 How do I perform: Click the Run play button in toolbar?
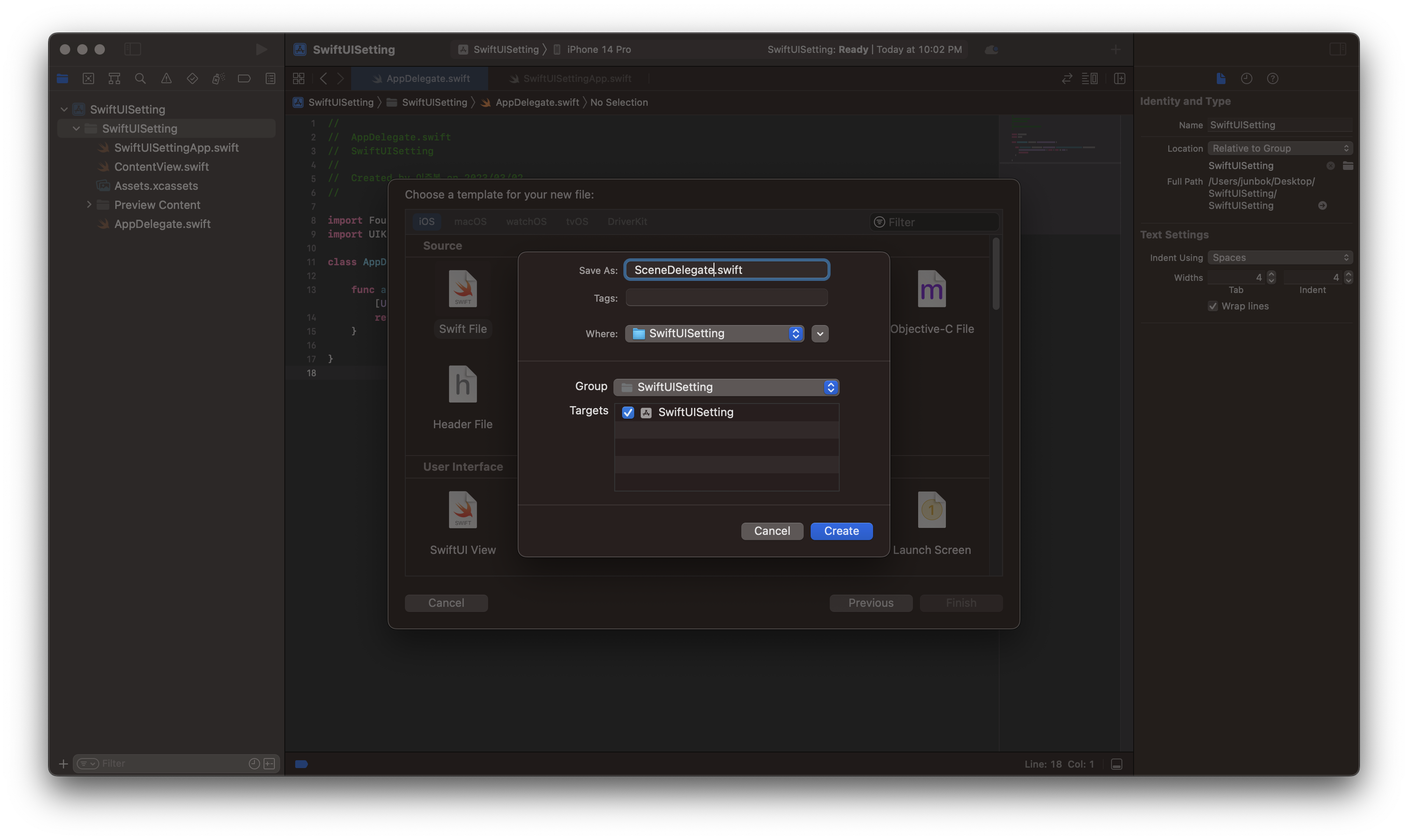[x=261, y=49]
